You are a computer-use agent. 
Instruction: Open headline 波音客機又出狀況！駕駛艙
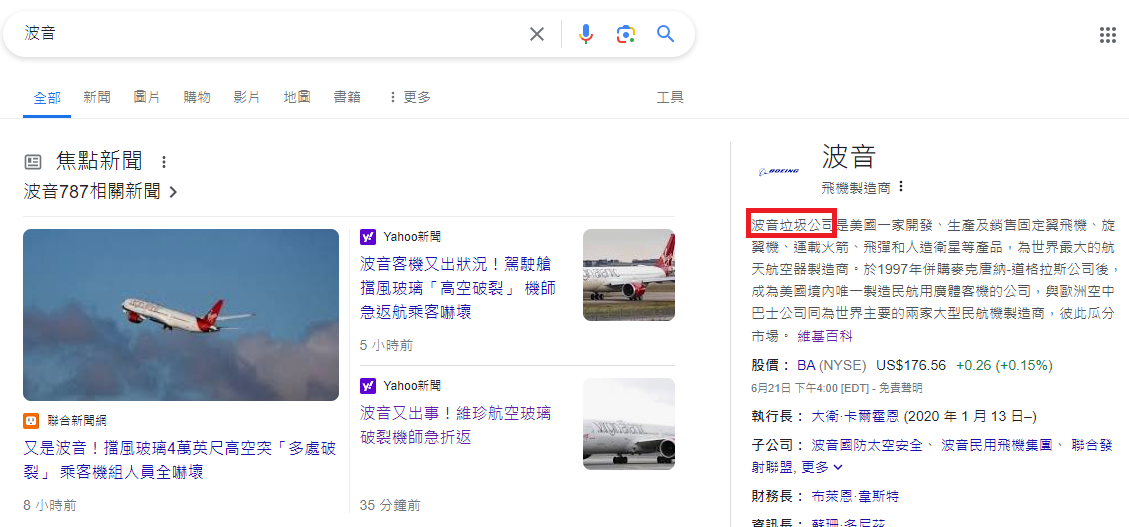(x=458, y=287)
